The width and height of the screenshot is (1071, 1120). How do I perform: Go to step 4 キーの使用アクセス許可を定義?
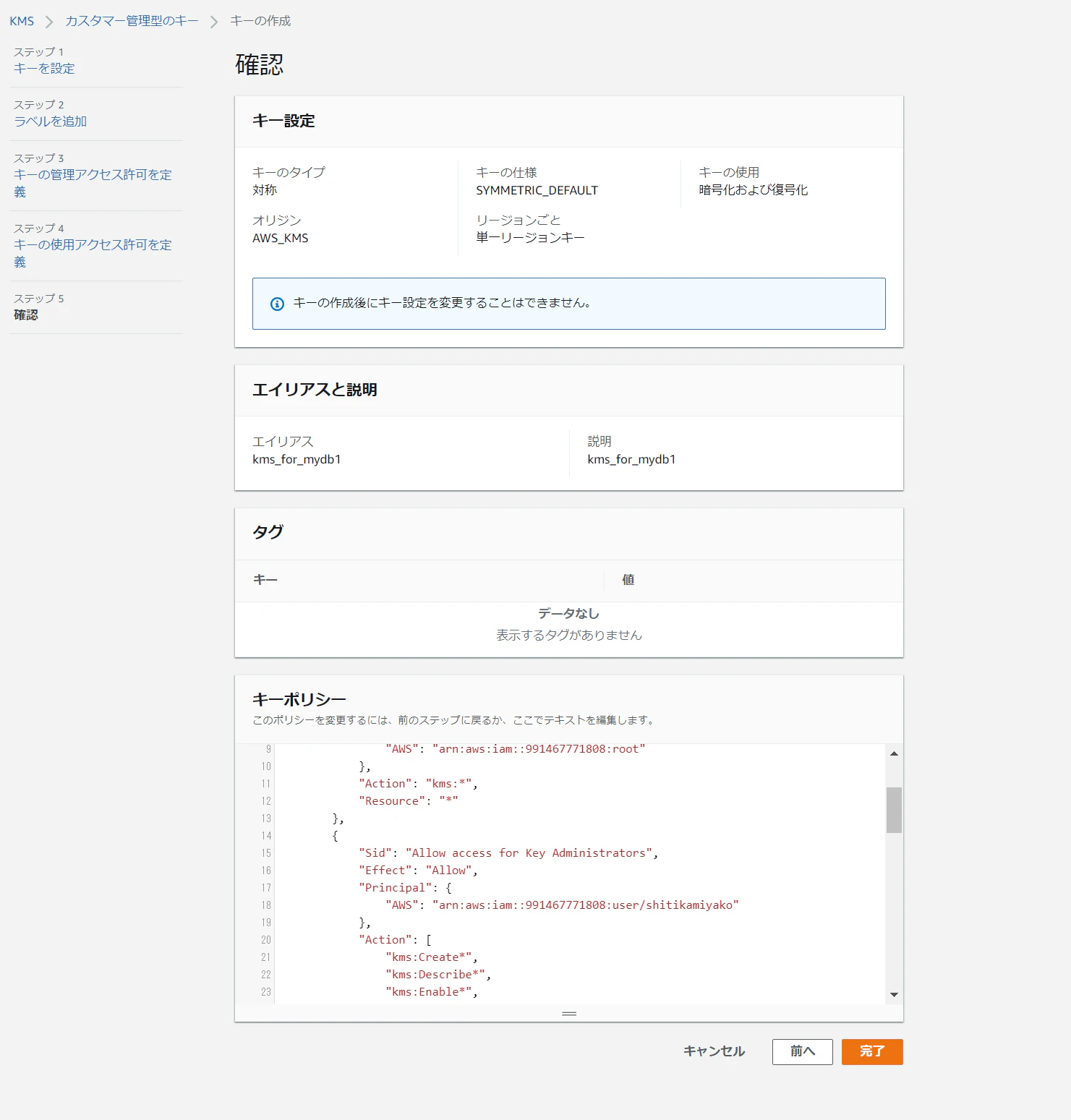coord(93,253)
